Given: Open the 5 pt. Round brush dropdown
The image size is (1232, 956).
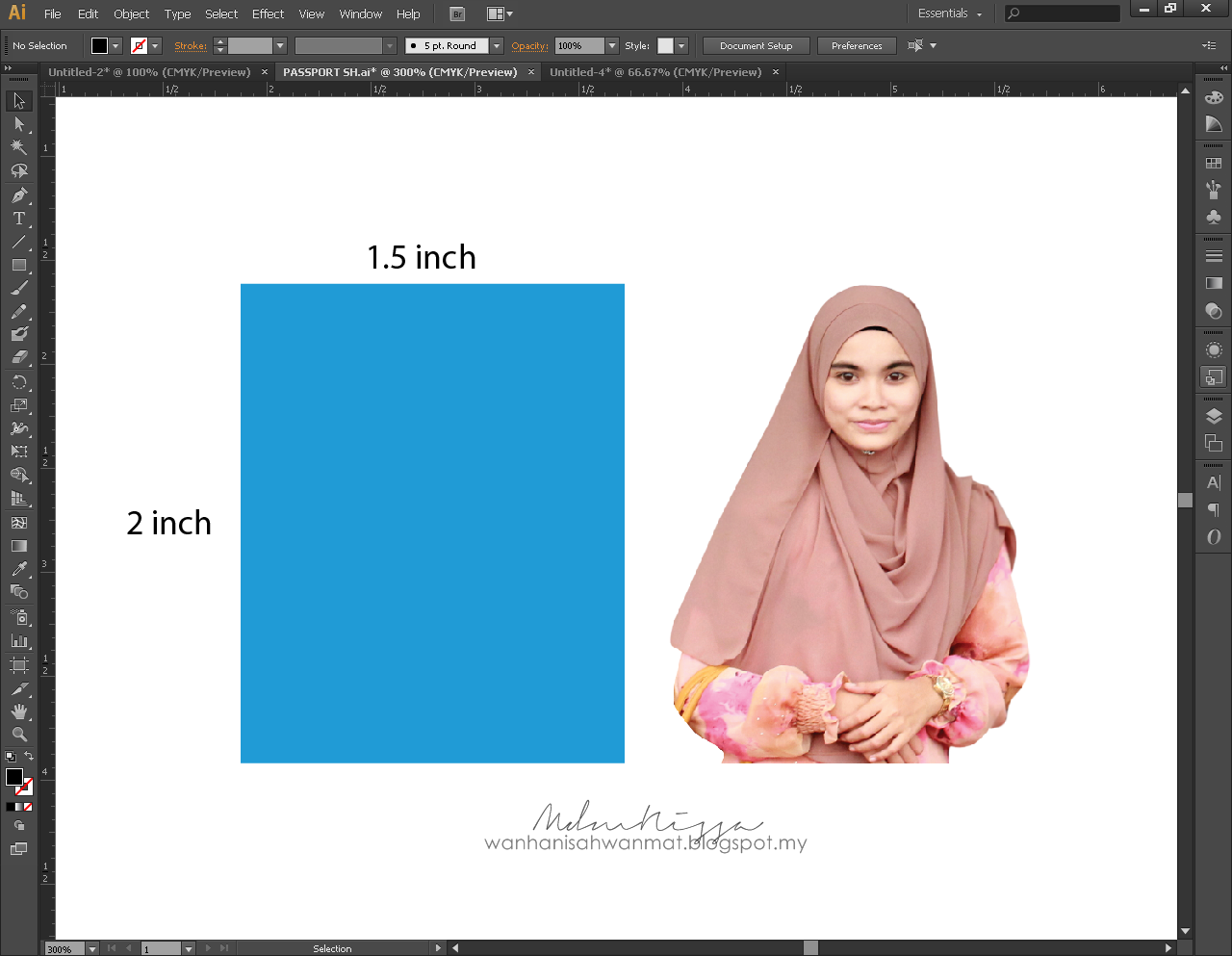Looking at the screenshot, I should click(497, 45).
